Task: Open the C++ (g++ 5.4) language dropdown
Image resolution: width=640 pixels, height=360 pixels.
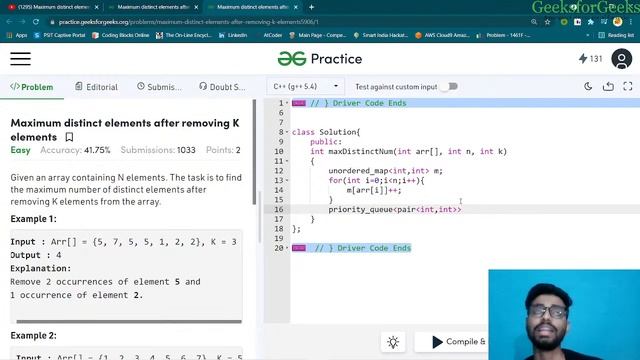Action: tap(306, 87)
